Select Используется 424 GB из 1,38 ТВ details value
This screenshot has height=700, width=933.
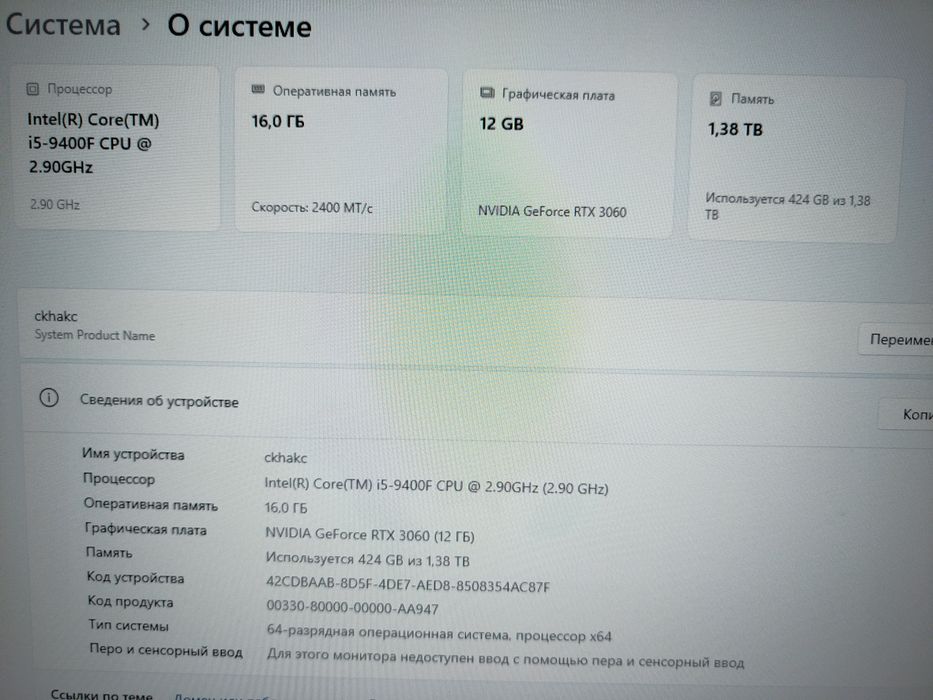[x=368, y=560]
